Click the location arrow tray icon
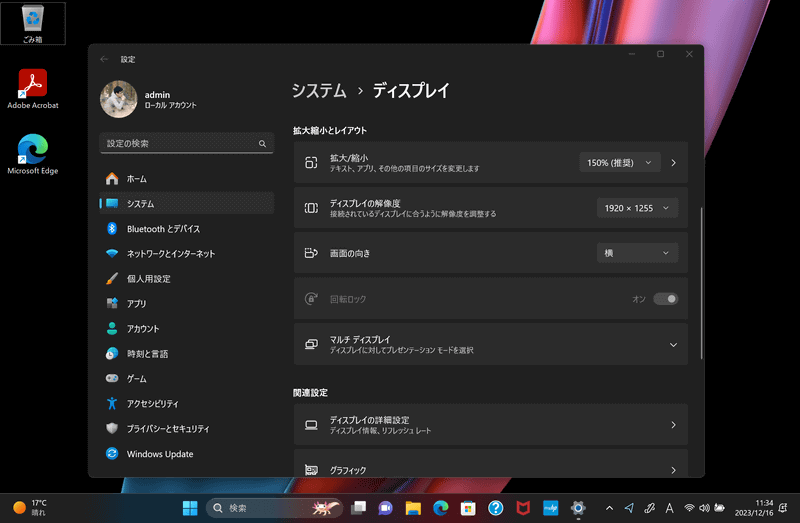Image resolution: width=800 pixels, height=523 pixels. point(629,508)
